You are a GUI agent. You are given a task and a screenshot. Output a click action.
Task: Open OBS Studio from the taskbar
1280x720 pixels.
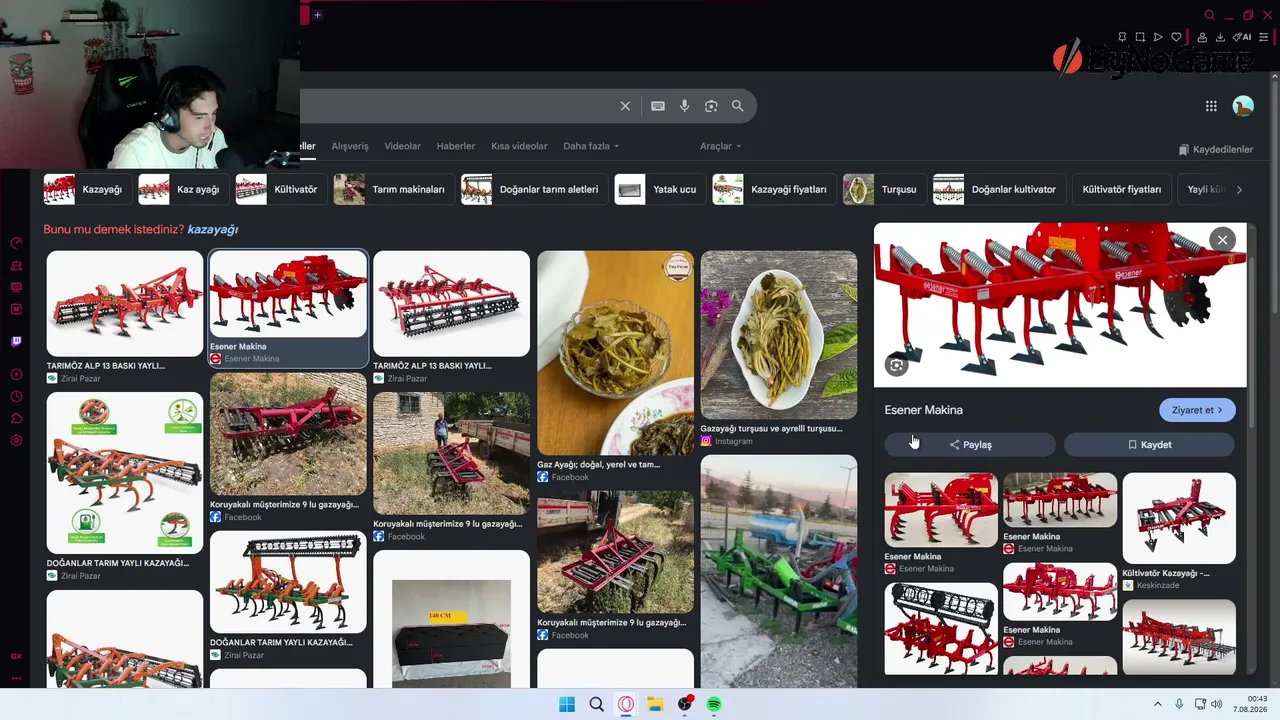pyautogui.click(x=685, y=704)
